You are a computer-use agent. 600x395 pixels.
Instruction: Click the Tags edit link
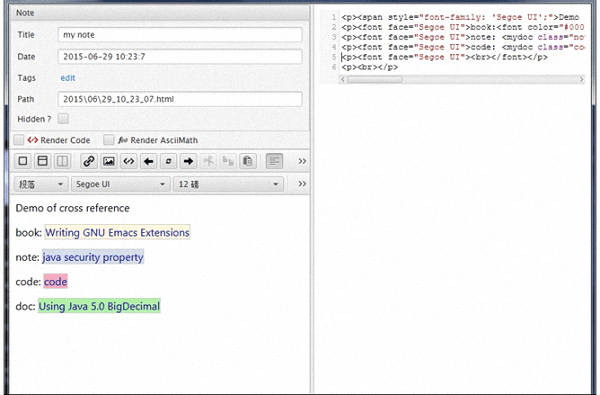(x=68, y=78)
